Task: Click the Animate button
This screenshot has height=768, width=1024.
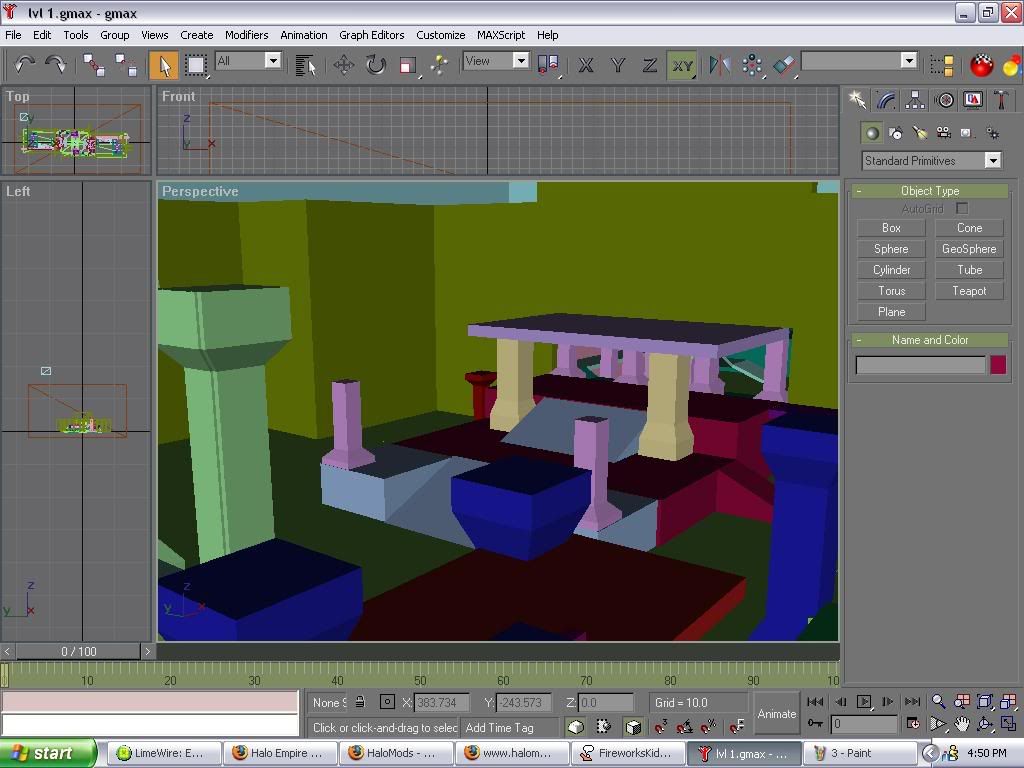Action: [776, 714]
